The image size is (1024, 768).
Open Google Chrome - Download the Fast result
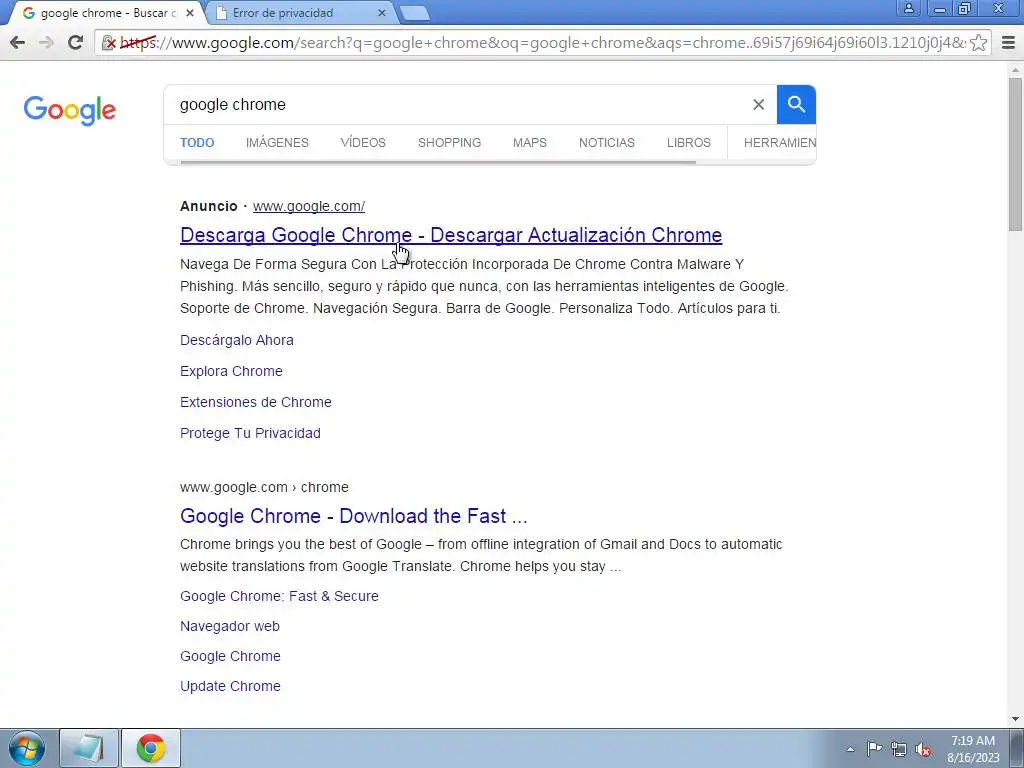click(353, 516)
